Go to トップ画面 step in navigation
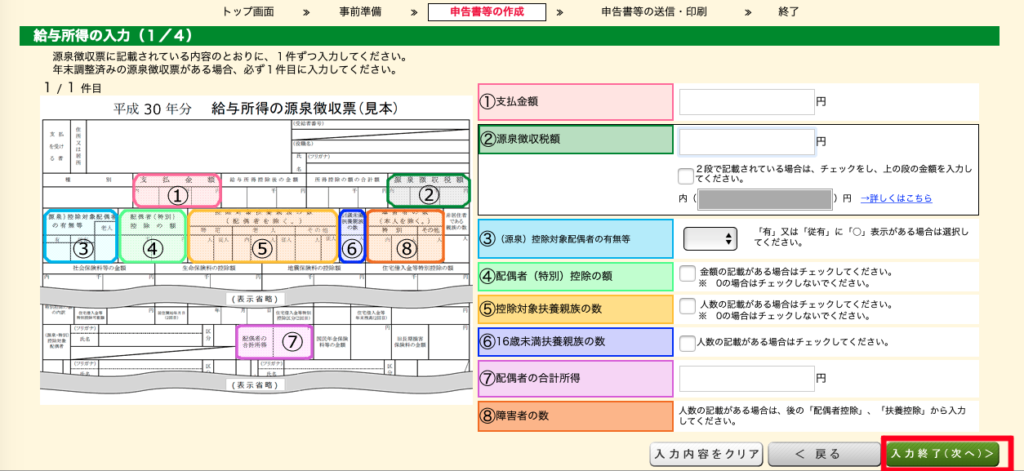 click(247, 12)
